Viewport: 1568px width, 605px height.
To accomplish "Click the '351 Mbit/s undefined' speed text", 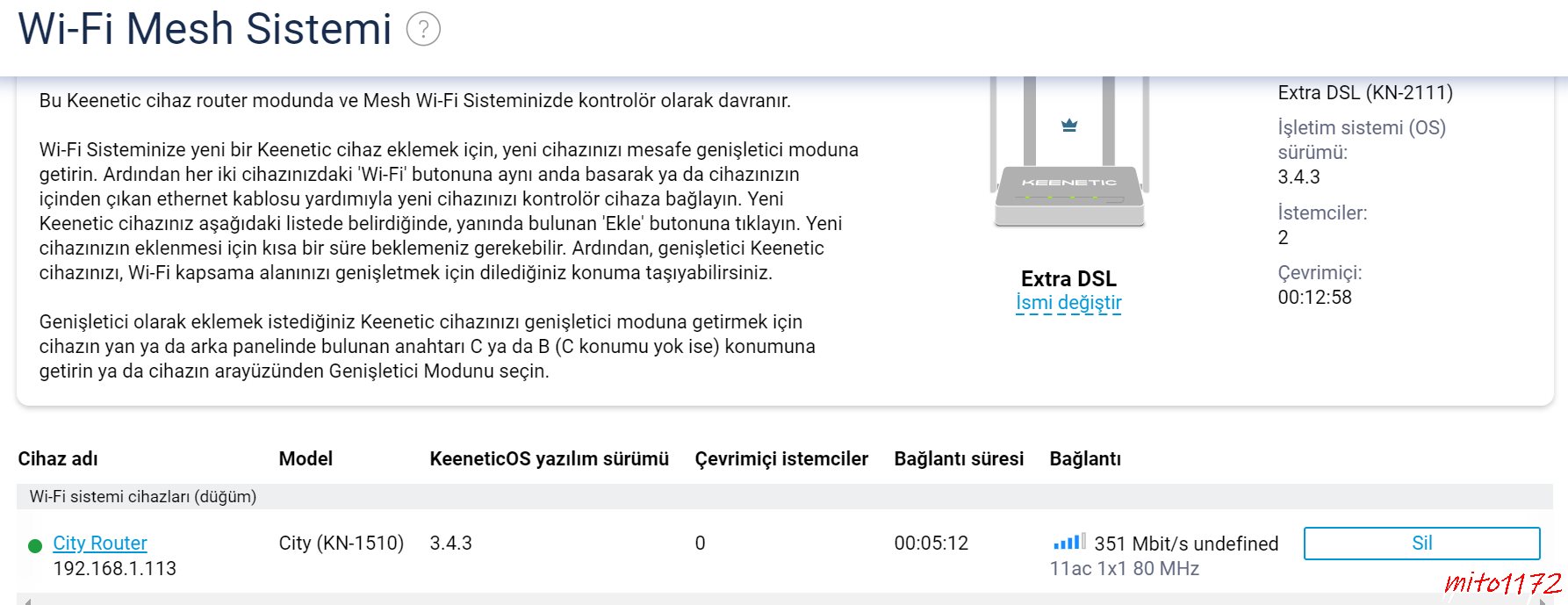I will (1186, 544).
